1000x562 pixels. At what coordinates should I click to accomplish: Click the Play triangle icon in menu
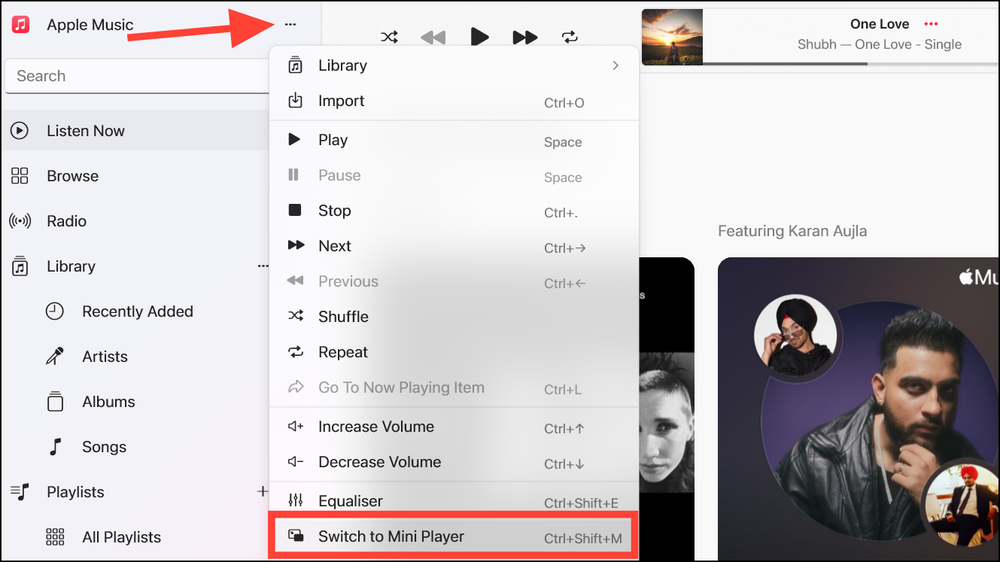[294, 139]
